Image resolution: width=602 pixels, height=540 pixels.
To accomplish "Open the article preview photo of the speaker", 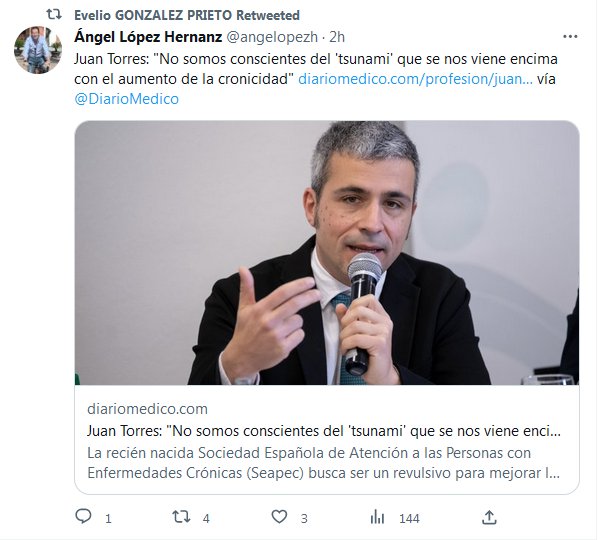I will coord(327,253).
